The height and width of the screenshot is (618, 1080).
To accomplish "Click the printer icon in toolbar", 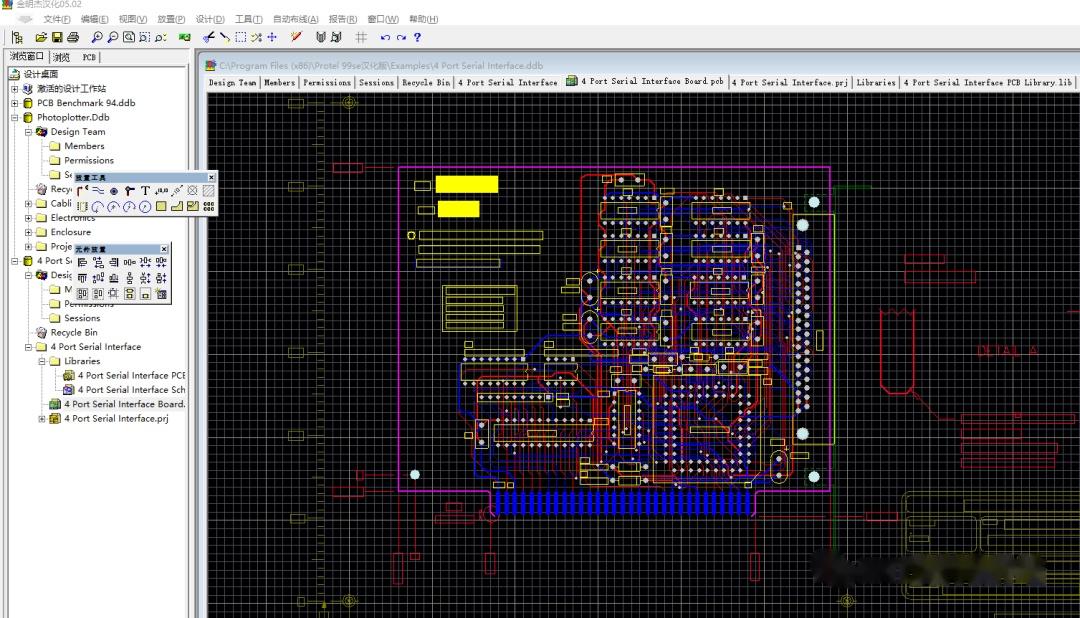I will tap(73, 37).
